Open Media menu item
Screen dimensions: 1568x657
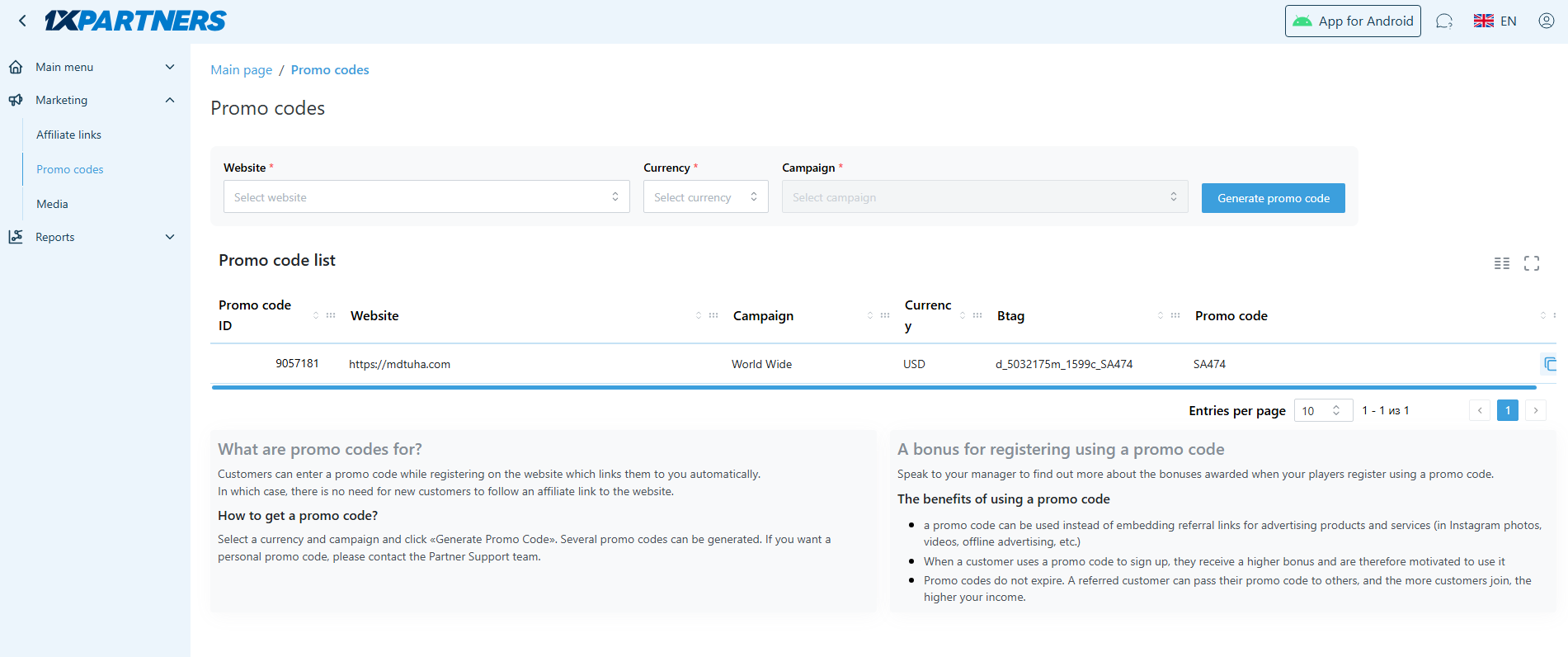[52, 204]
